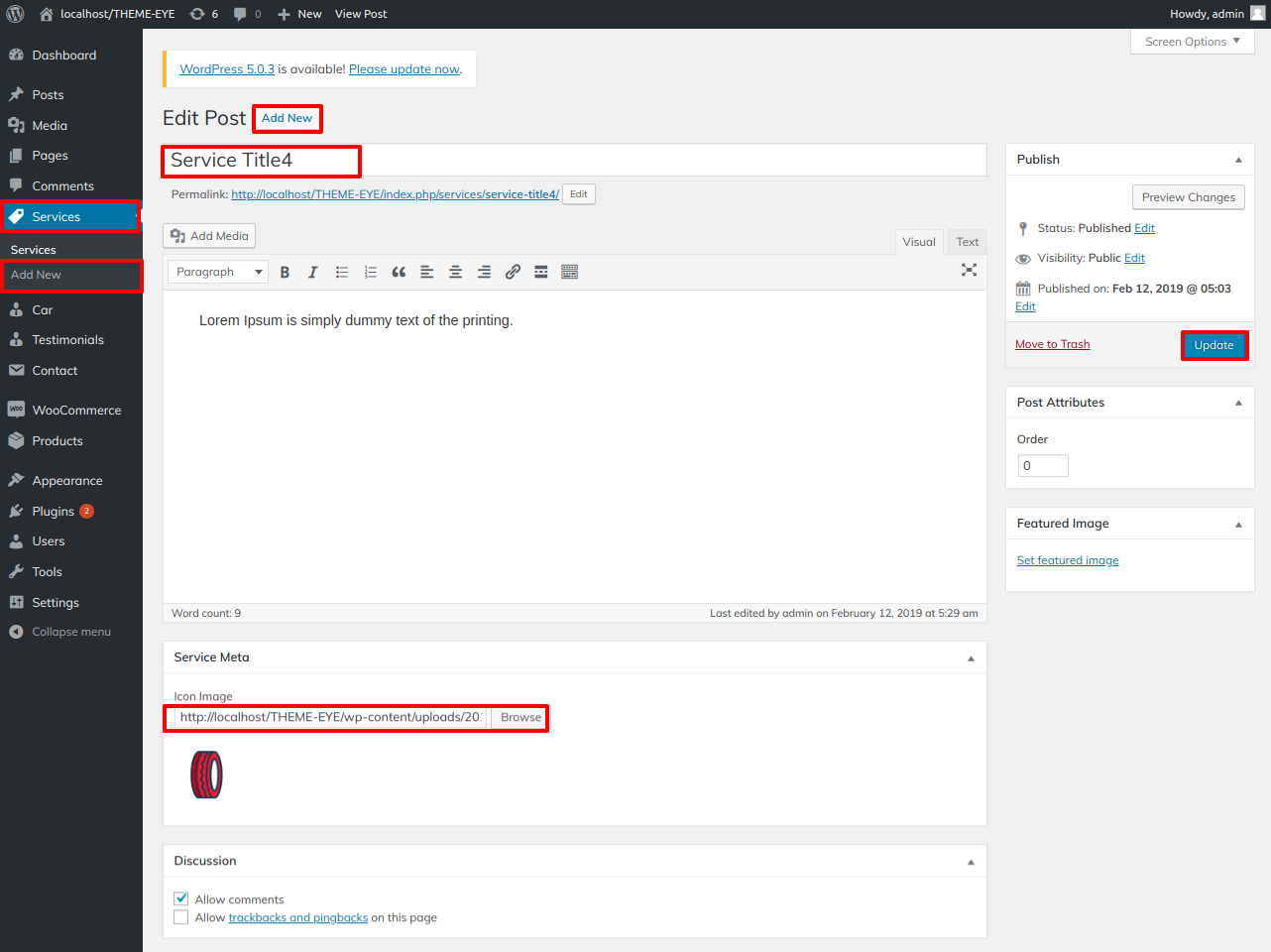1271x952 pixels.
Task: Open WooCommerce in the sidebar menu
Action: (76, 411)
